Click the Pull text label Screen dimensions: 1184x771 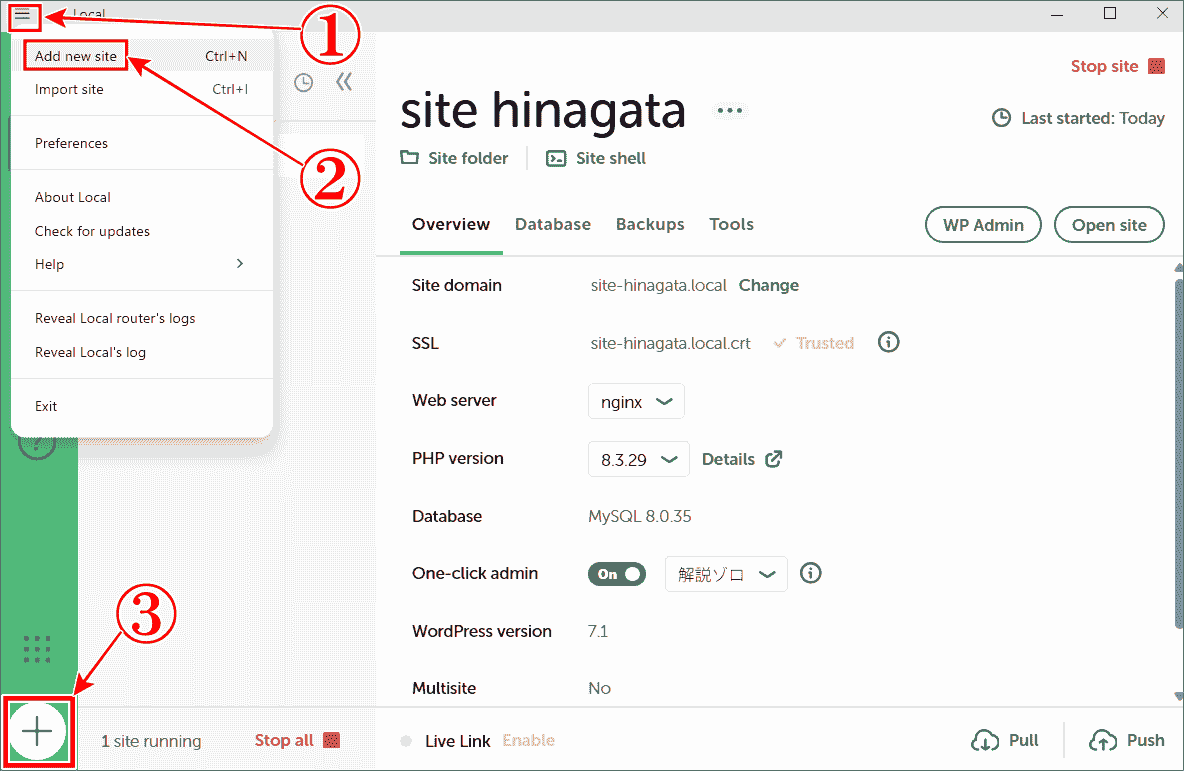click(1024, 740)
